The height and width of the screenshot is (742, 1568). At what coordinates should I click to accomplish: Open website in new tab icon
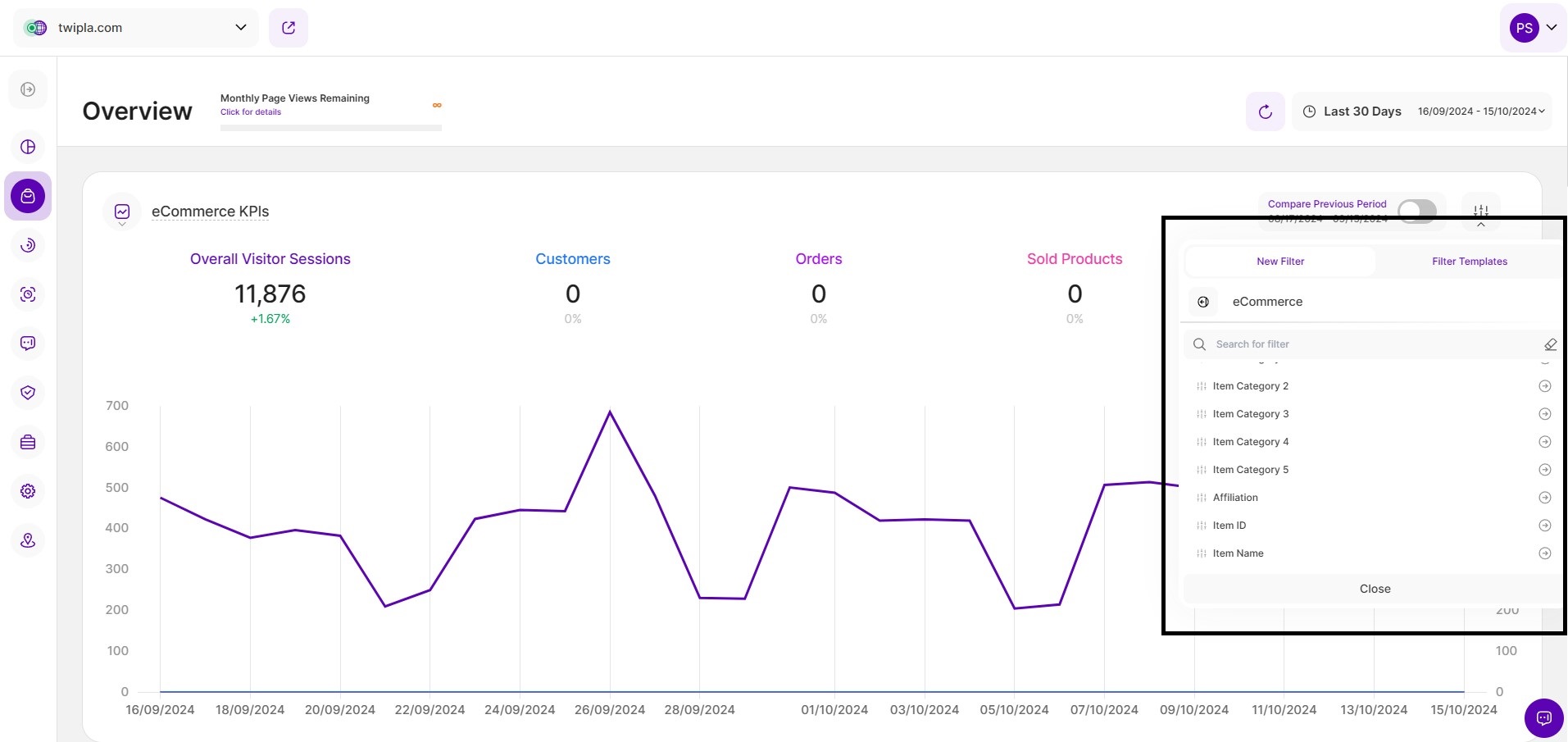click(289, 28)
